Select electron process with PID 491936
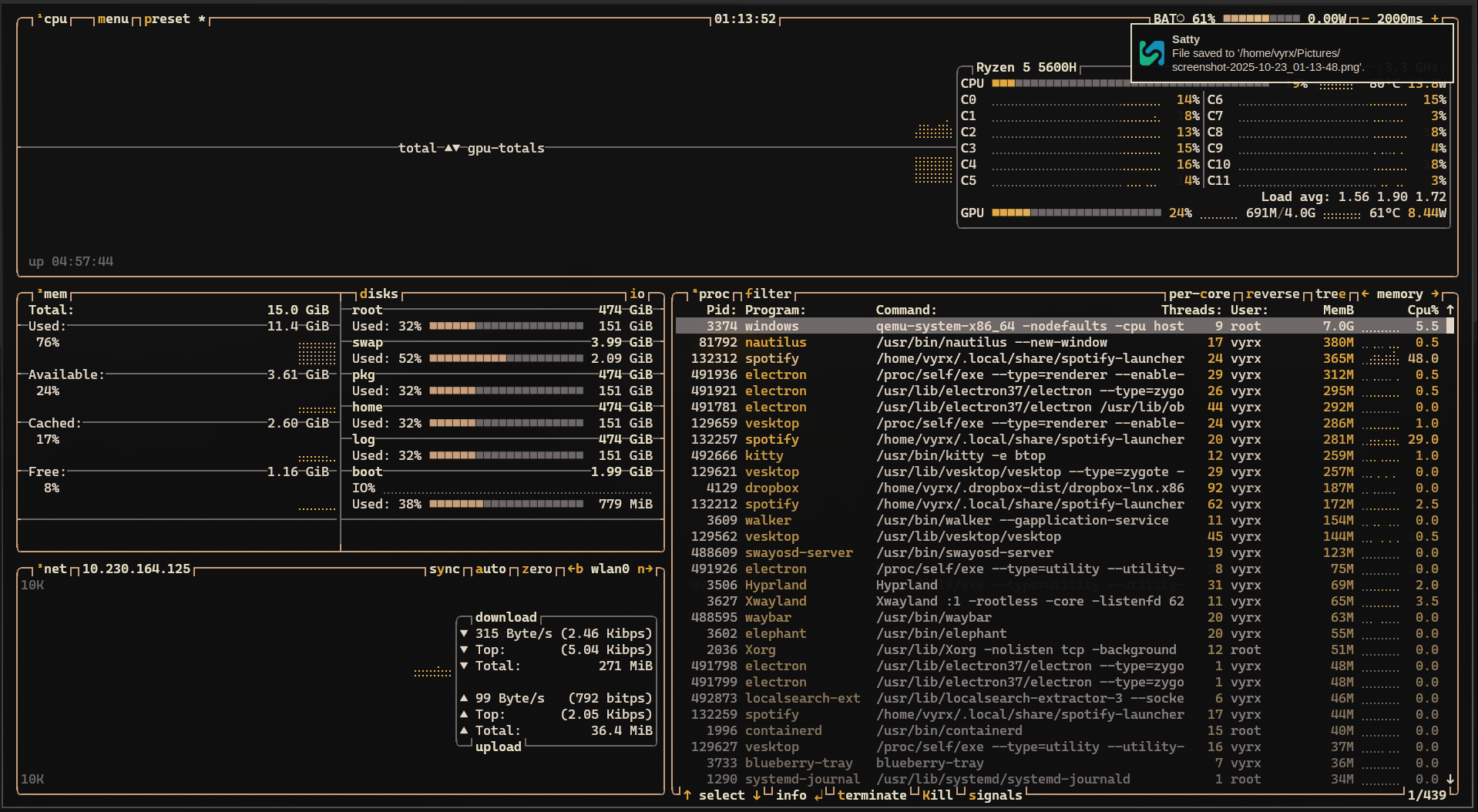Screen dimensions: 1478x812 click(x=1060, y=375)
